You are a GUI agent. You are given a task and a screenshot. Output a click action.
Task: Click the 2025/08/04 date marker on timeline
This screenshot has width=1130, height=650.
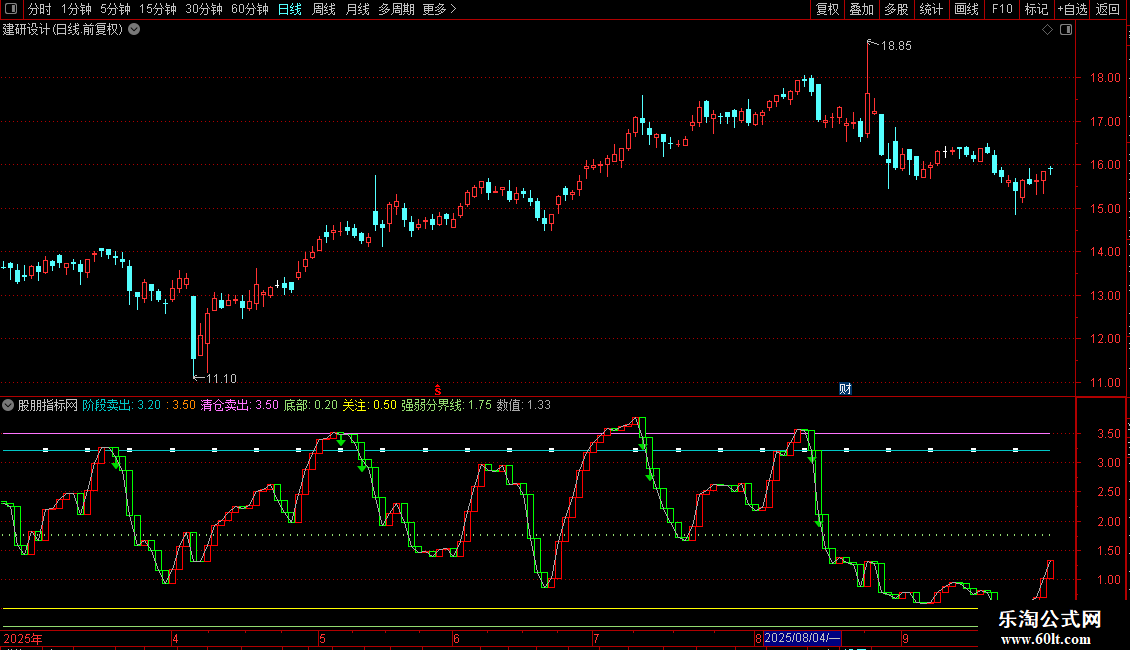pos(802,638)
